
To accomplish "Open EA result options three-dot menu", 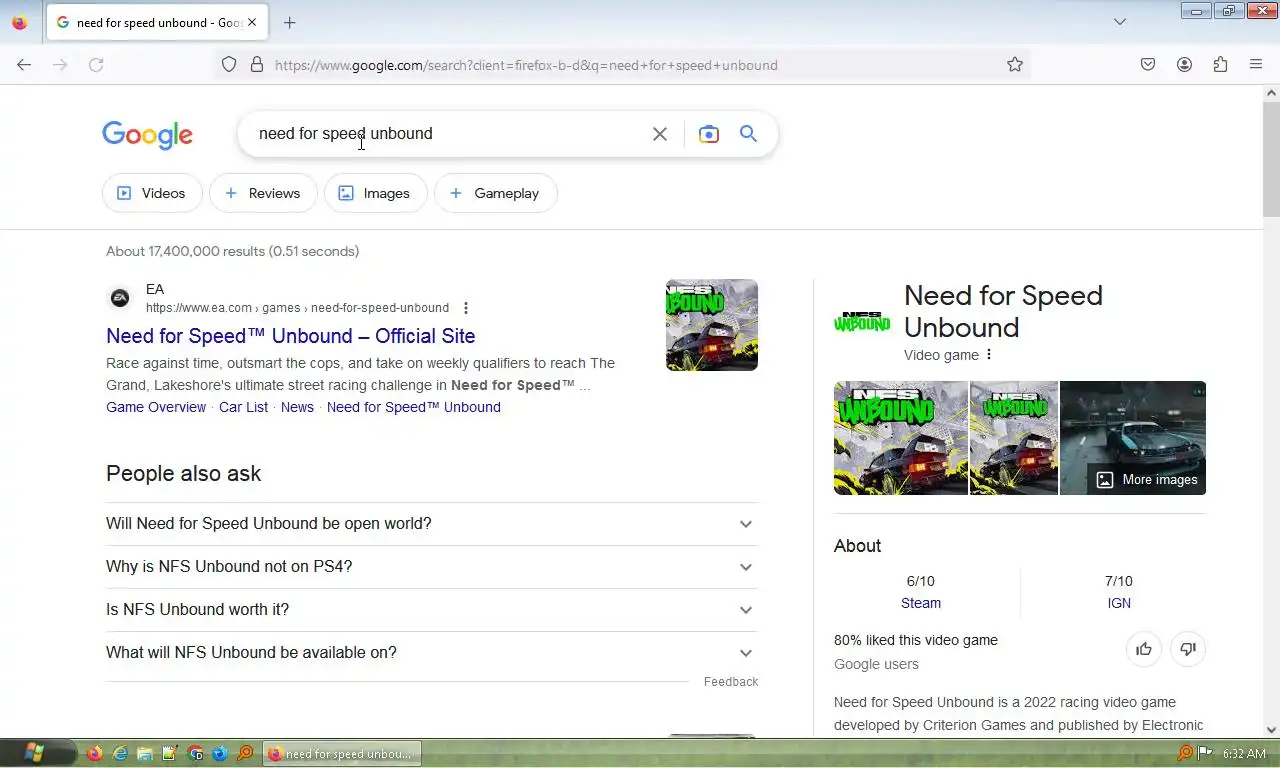I will (x=466, y=308).
